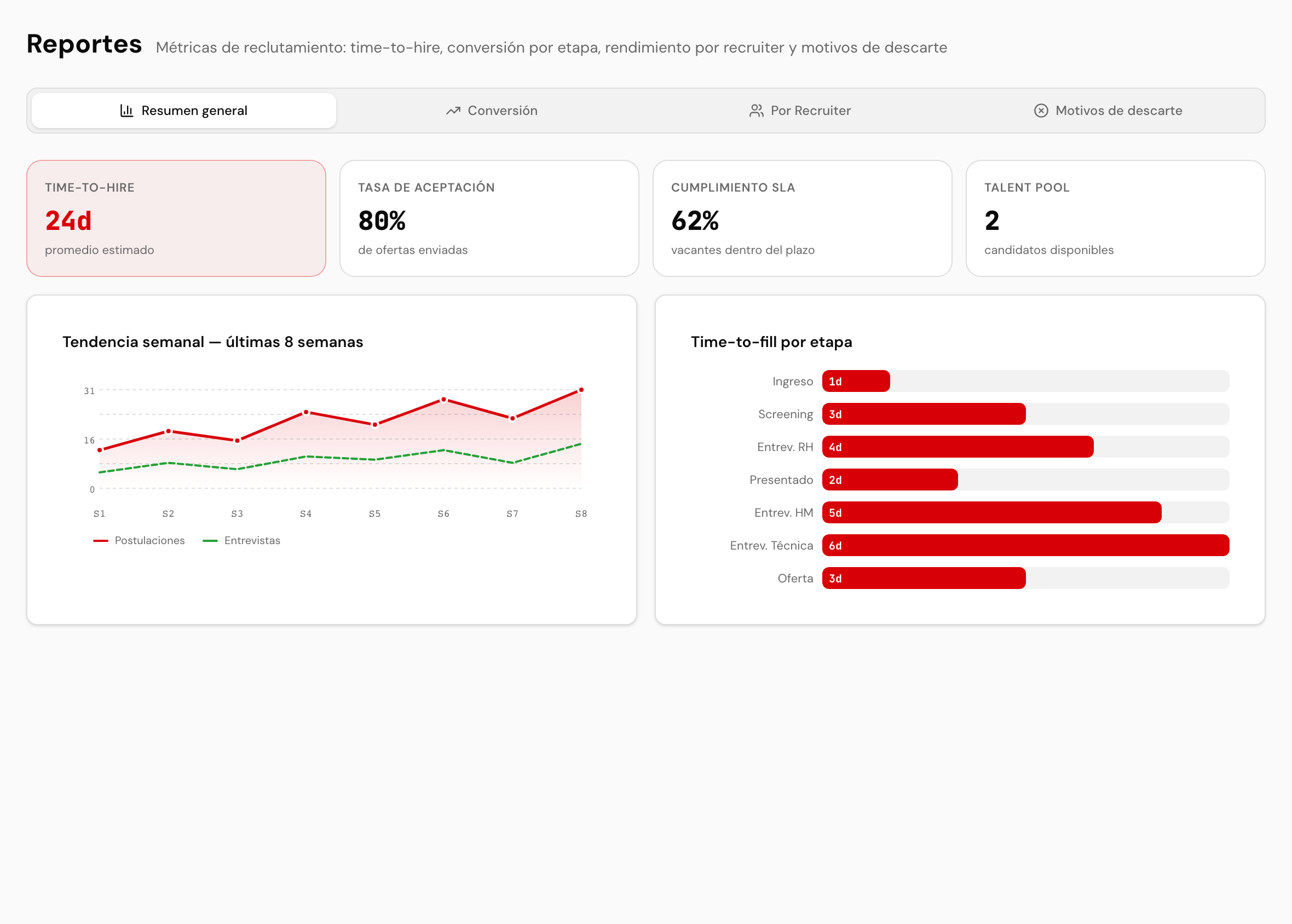The width and height of the screenshot is (1292, 924).
Task: Click the '31' y-axis label
Action: (89, 391)
